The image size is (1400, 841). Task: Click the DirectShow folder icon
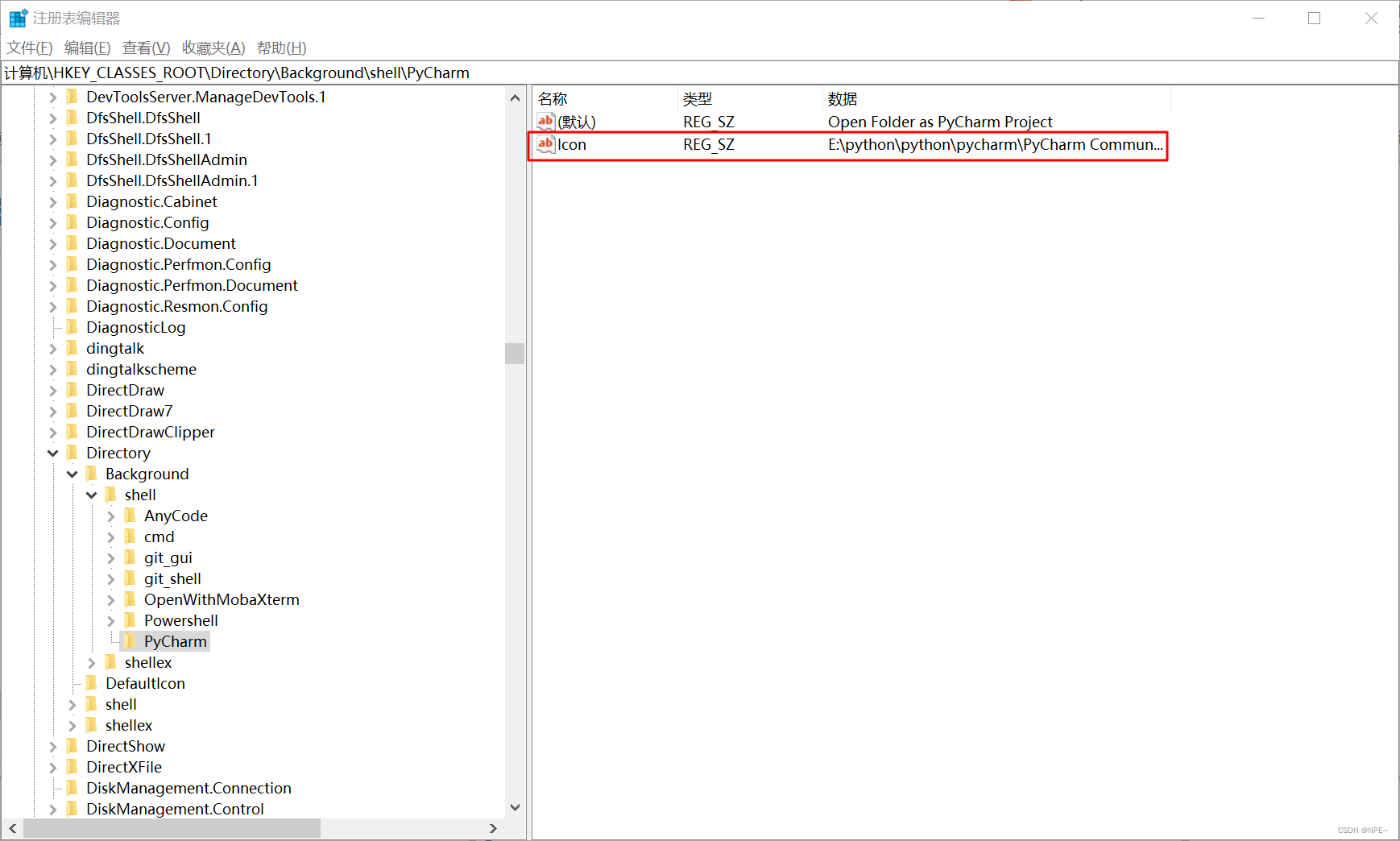(x=72, y=746)
